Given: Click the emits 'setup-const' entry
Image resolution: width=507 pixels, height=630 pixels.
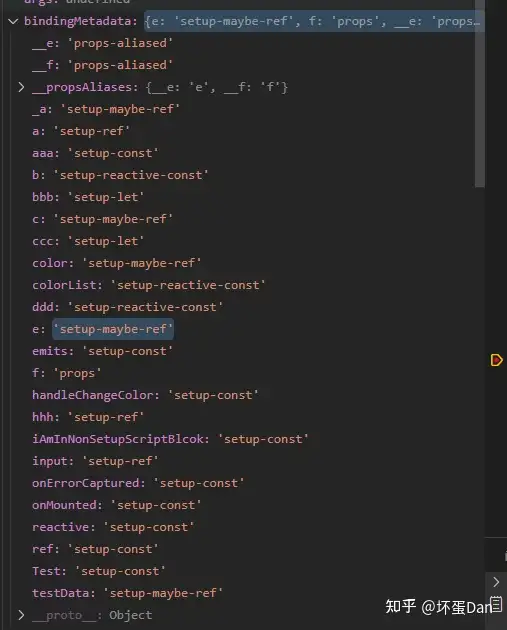Looking at the screenshot, I should (x=102, y=351).
